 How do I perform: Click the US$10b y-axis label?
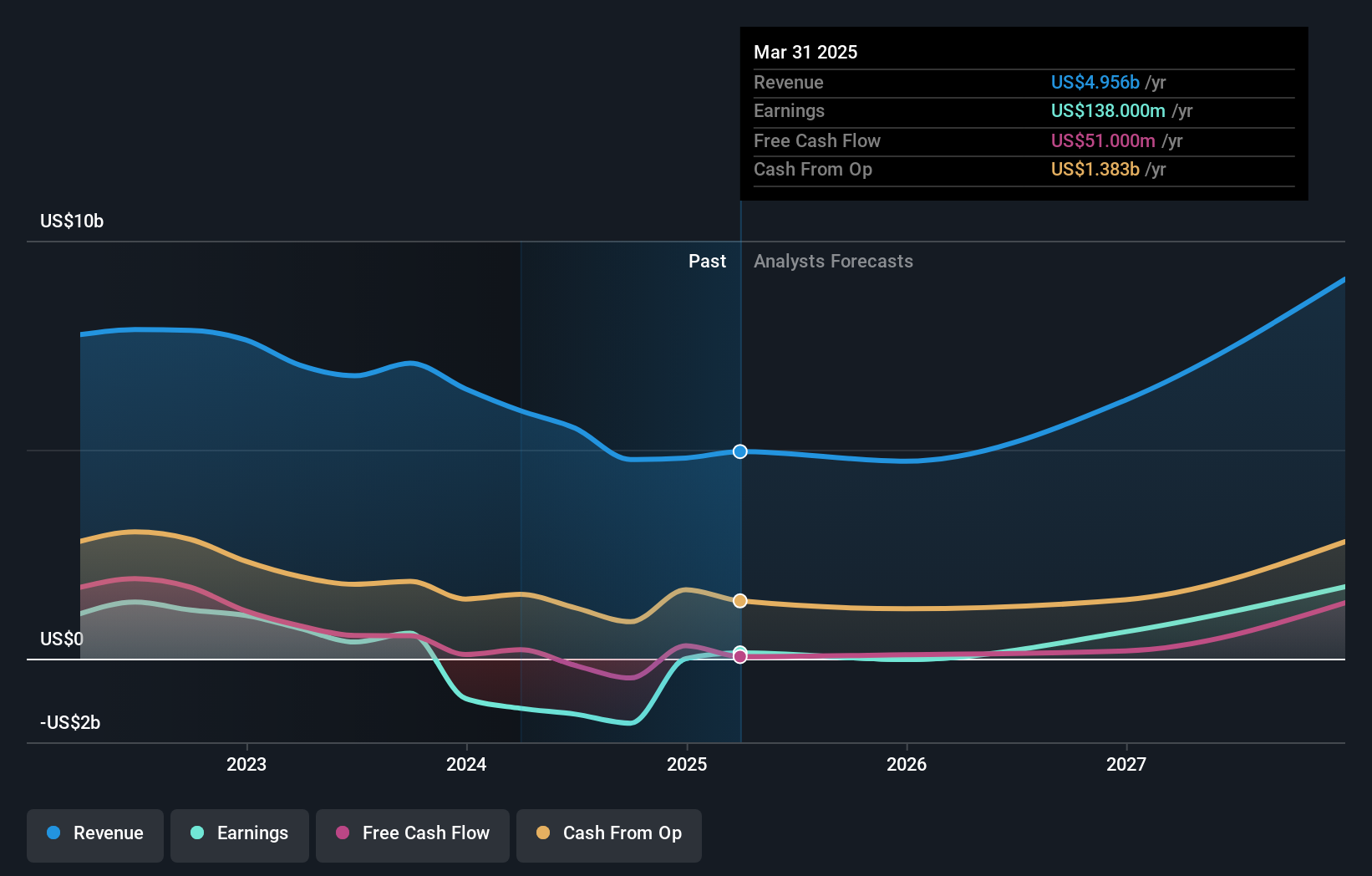click(x=72, y=221)
